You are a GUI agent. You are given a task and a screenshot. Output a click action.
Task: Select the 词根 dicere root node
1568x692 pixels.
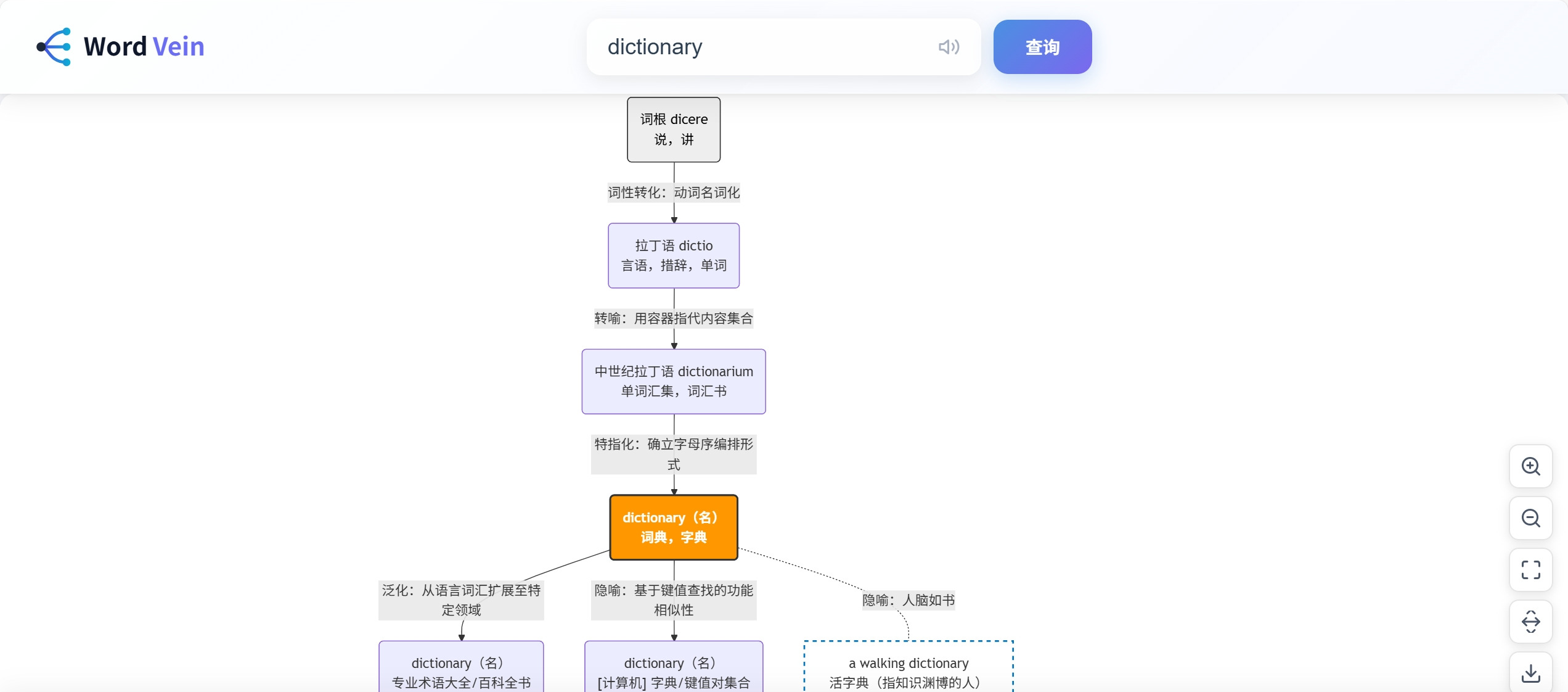point(674,130)
